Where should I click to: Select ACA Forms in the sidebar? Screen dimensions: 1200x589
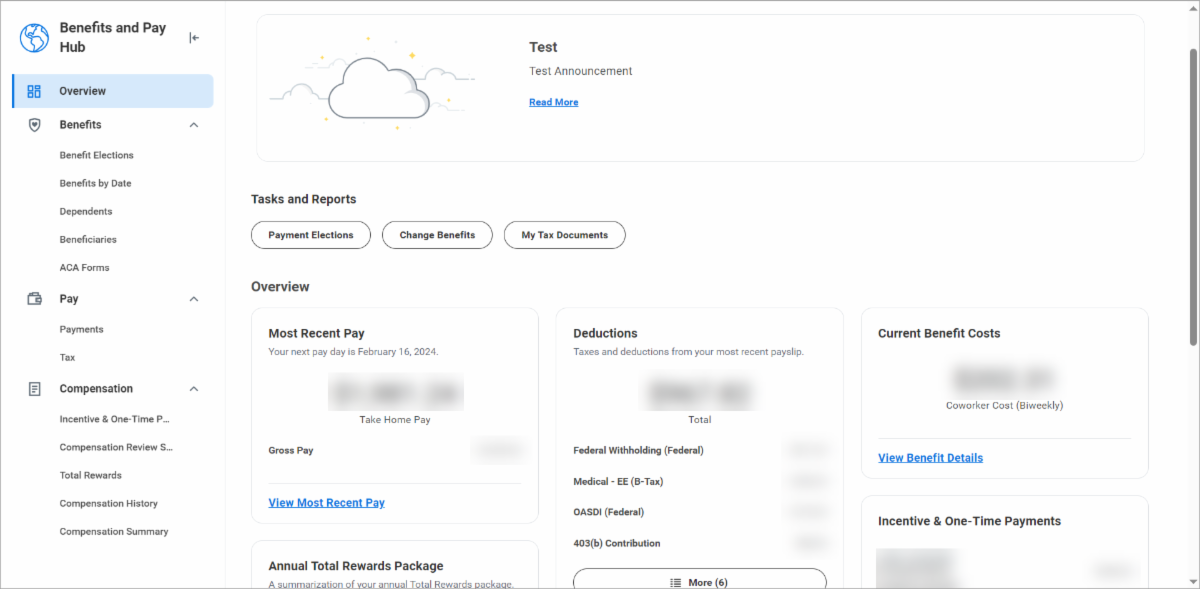[x=82, y=267]
